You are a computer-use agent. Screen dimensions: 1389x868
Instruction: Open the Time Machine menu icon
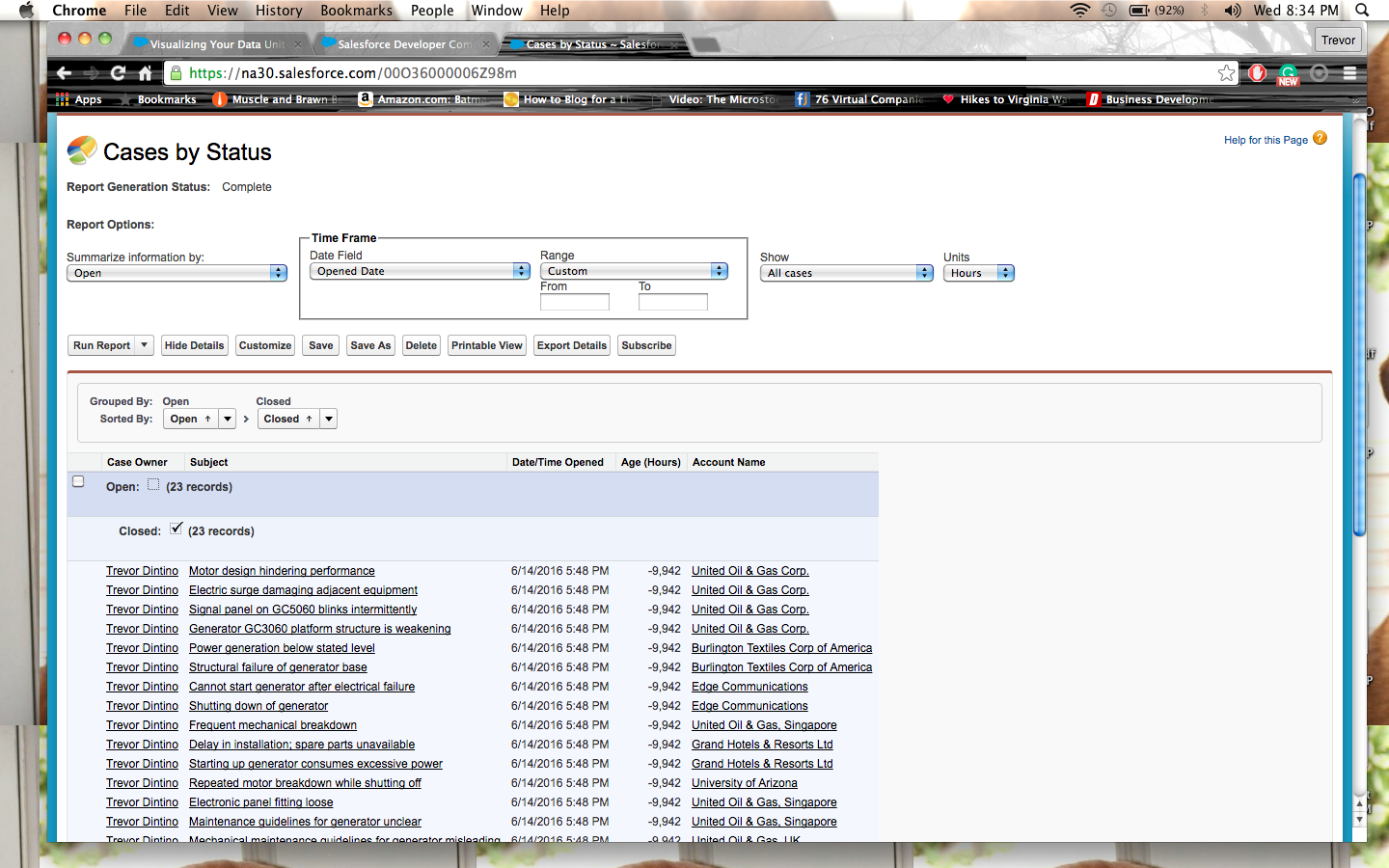pyautogui.click(x=1109, y=11)
